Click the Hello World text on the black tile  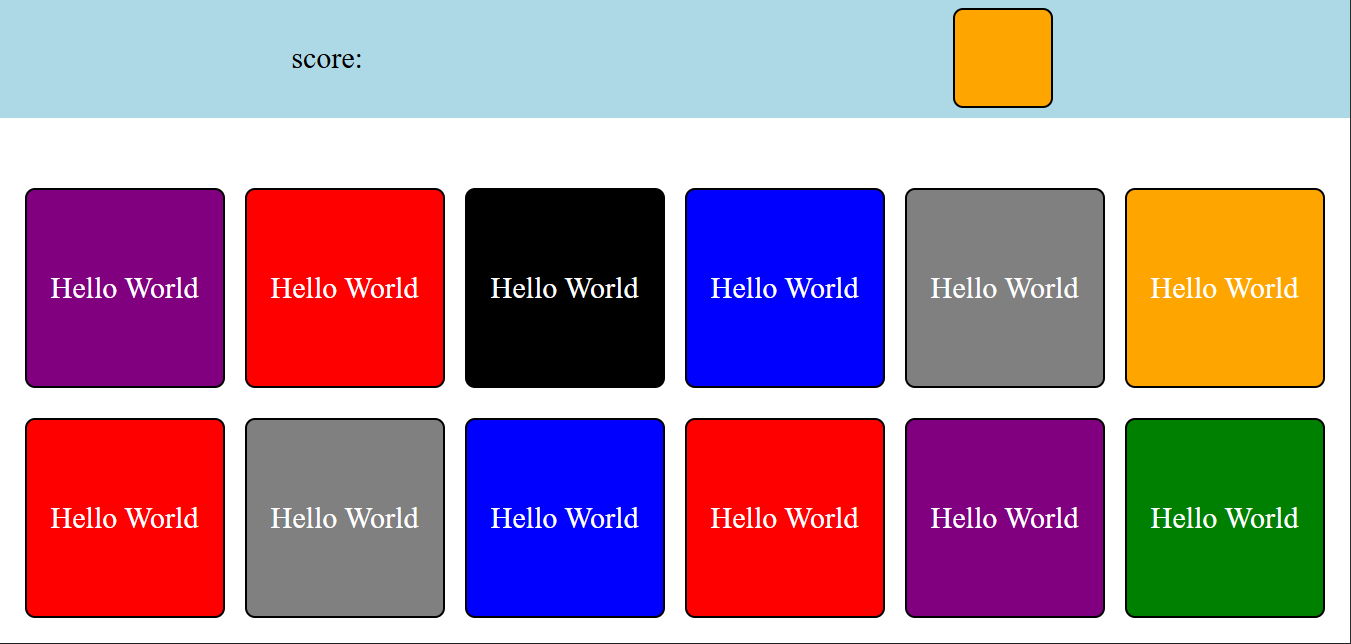click(565, 288)
